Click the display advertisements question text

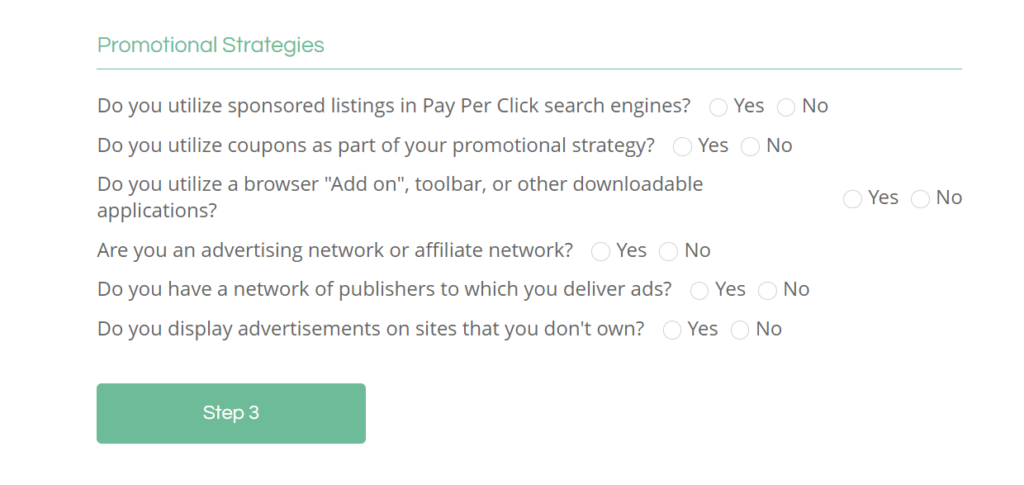point(371,328)
